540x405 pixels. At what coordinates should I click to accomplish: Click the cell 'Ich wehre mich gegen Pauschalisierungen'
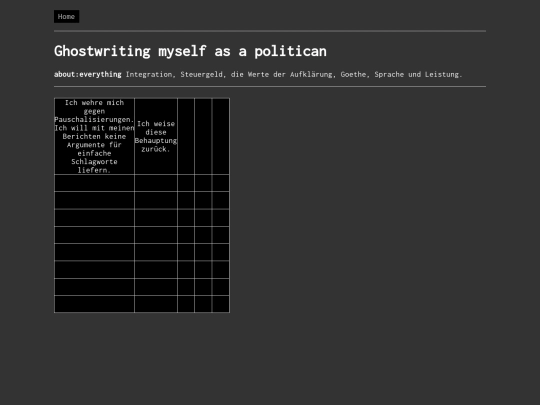tap(94, 136)
